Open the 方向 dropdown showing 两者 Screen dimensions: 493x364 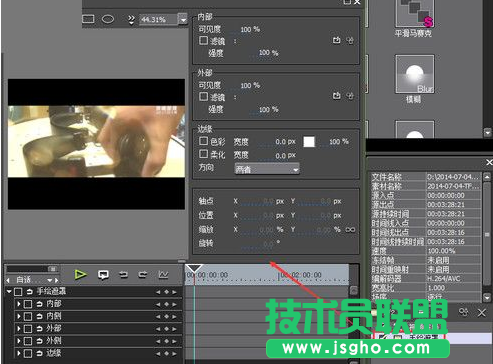pos(267,169)
